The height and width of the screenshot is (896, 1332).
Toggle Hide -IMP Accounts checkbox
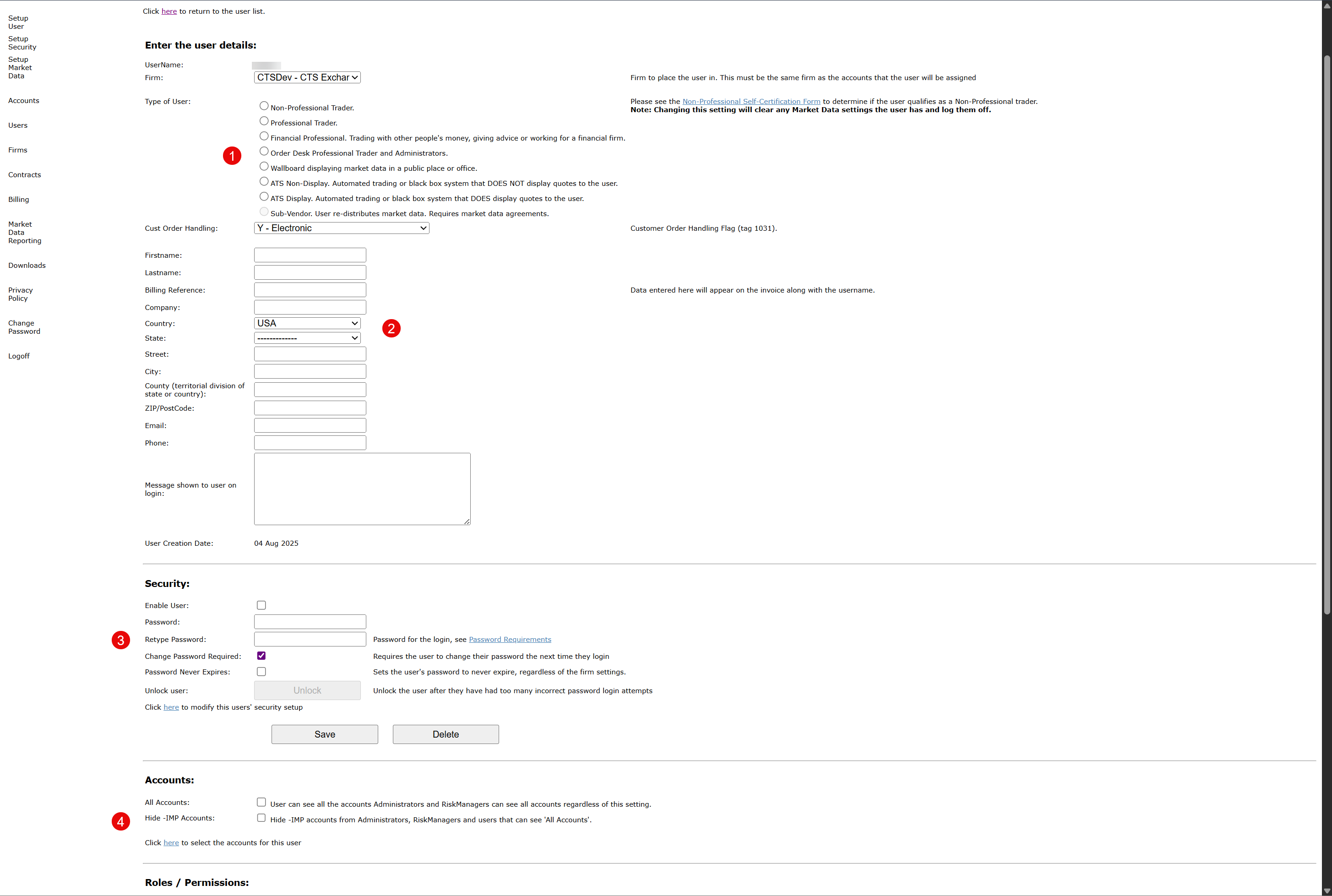[261, 818]
